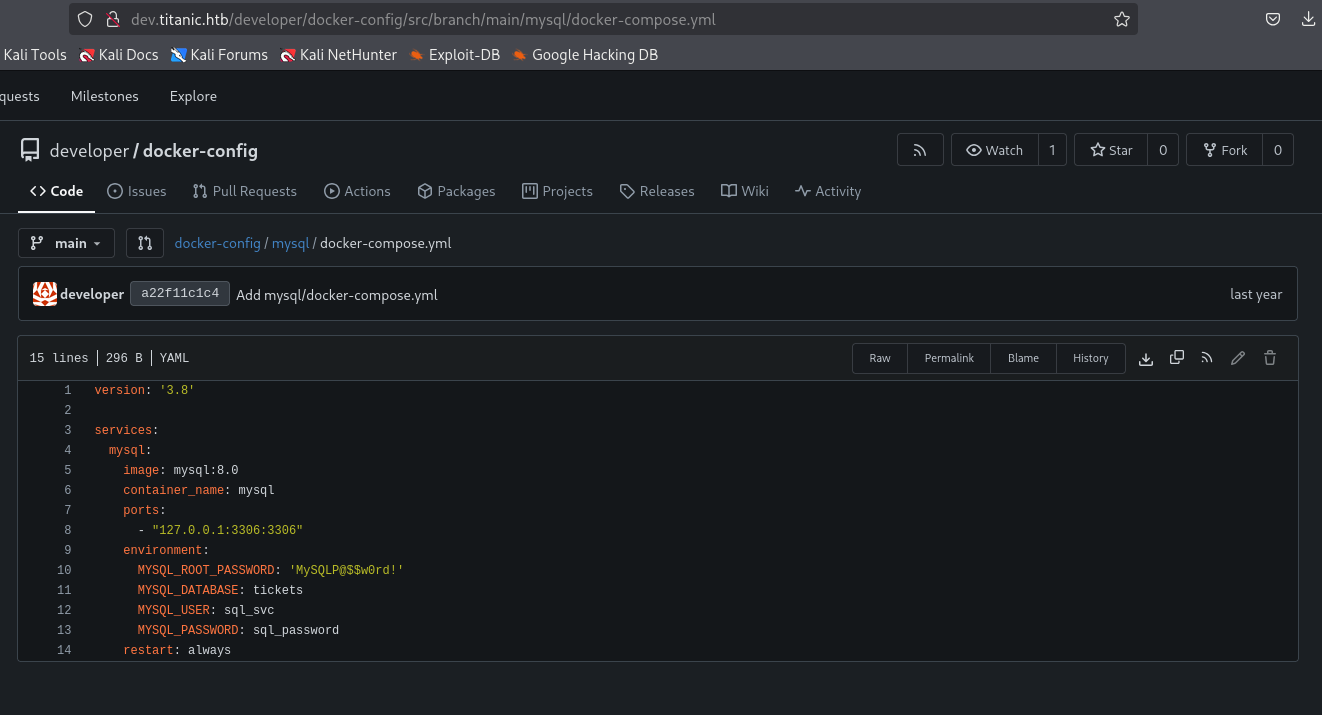Click the Fork button
This screenshot has width=1322, height=715.
[1225, 150]
